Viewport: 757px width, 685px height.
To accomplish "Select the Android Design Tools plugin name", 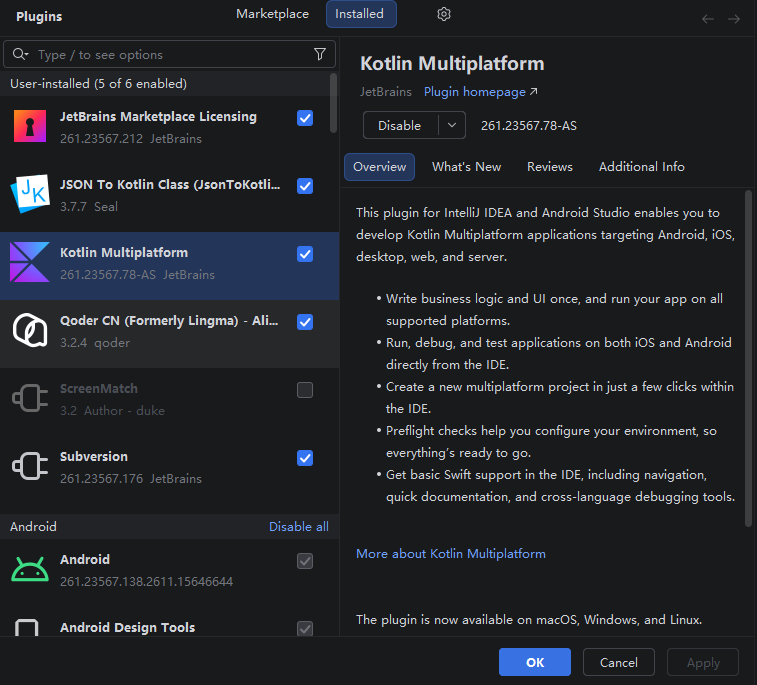I will click(127, 628).
